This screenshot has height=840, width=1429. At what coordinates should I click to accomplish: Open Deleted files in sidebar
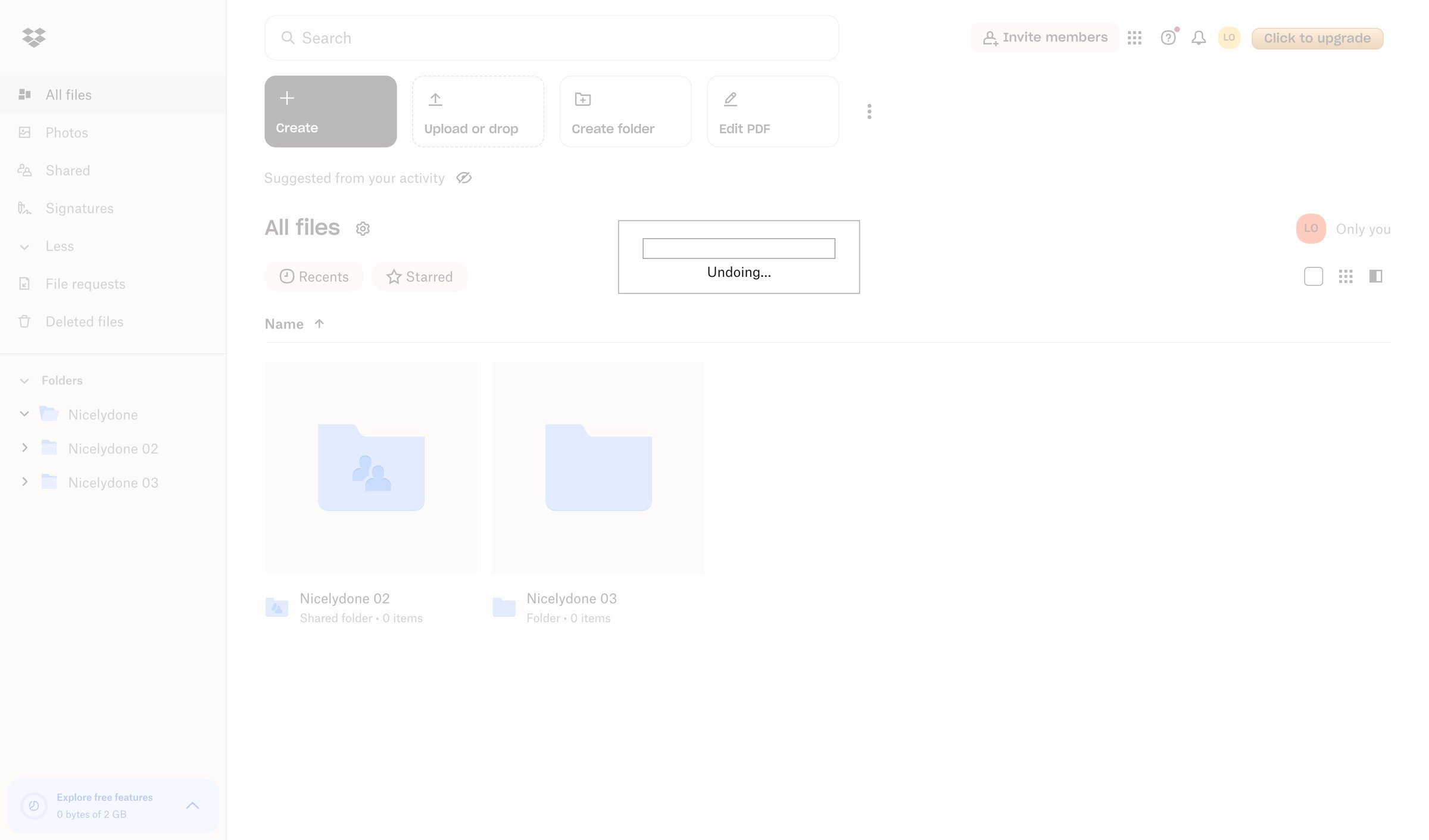coord(113,321)
